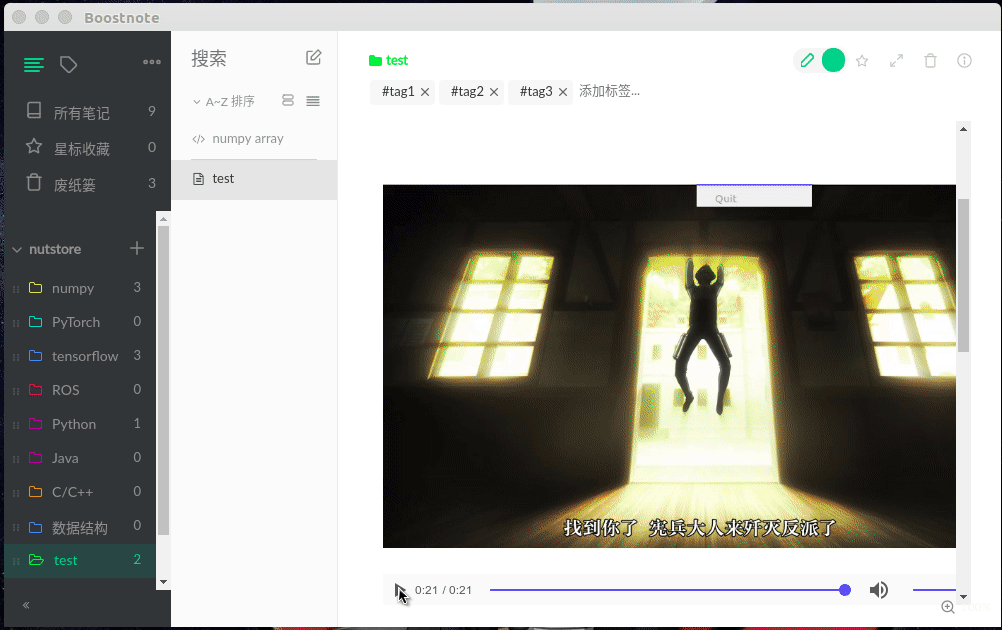Open the Python folder
The image size is (1002, 630).
point(80,424)
